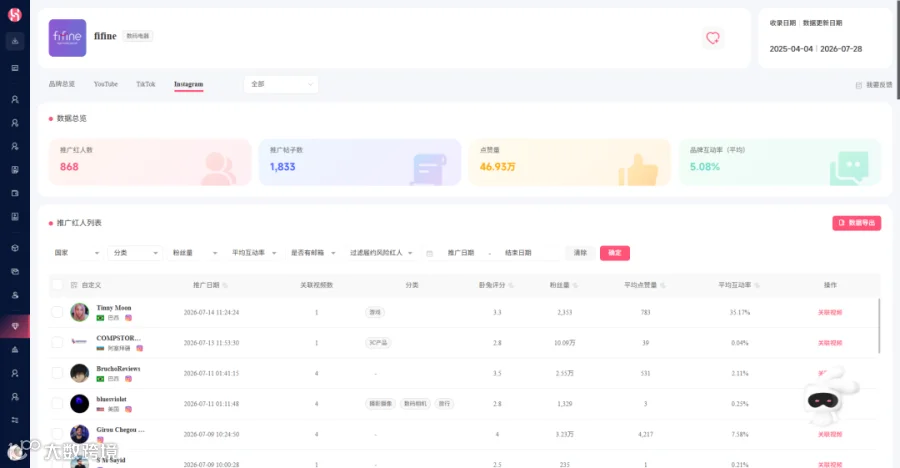Image resolution: width=900 pixels, height=468 pixels.
Task: Click the 我要反馈 feedback link
Action: [879, 85]
